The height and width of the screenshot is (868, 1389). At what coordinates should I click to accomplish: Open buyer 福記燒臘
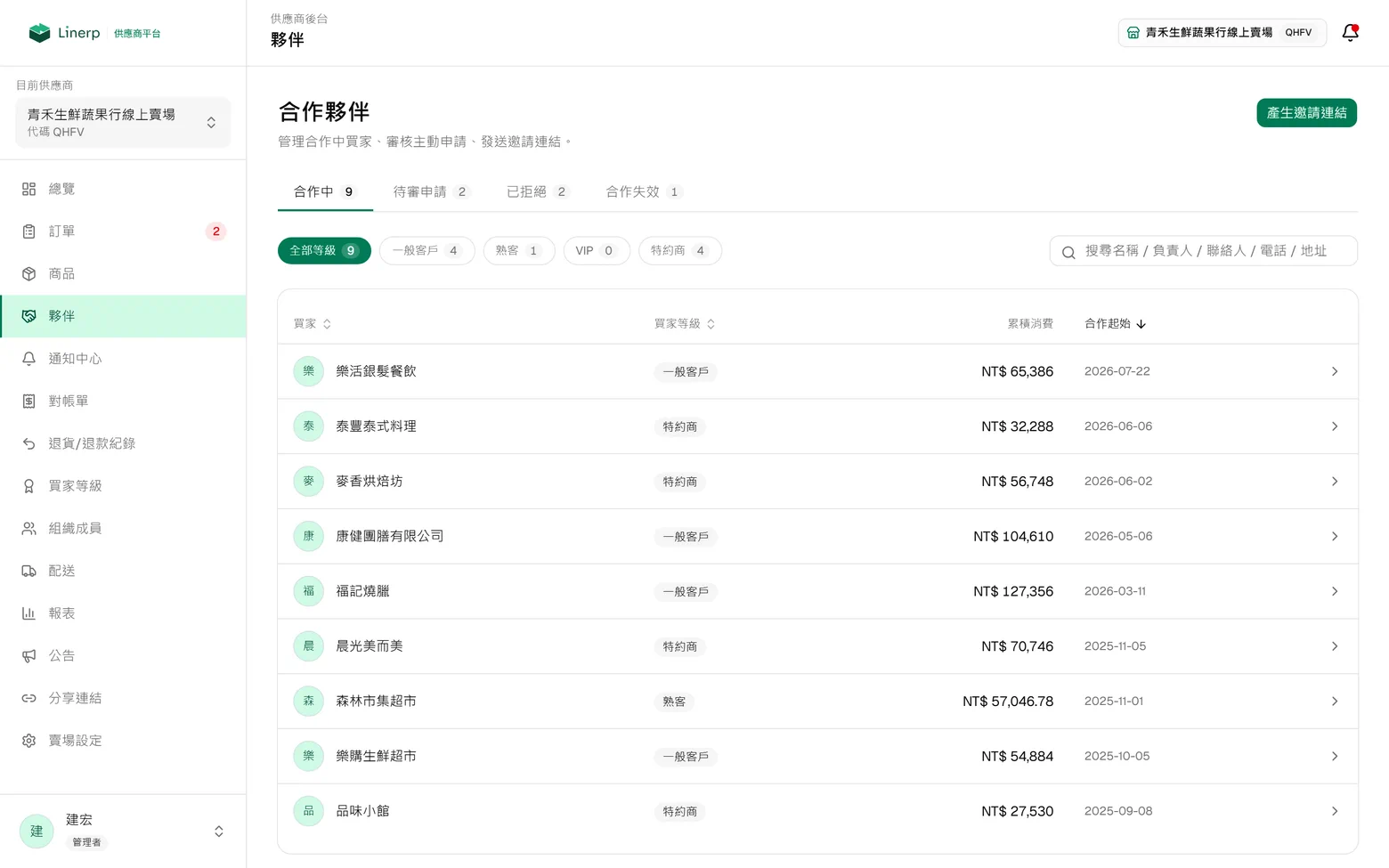pyautogui.click(x=362, y=591)
